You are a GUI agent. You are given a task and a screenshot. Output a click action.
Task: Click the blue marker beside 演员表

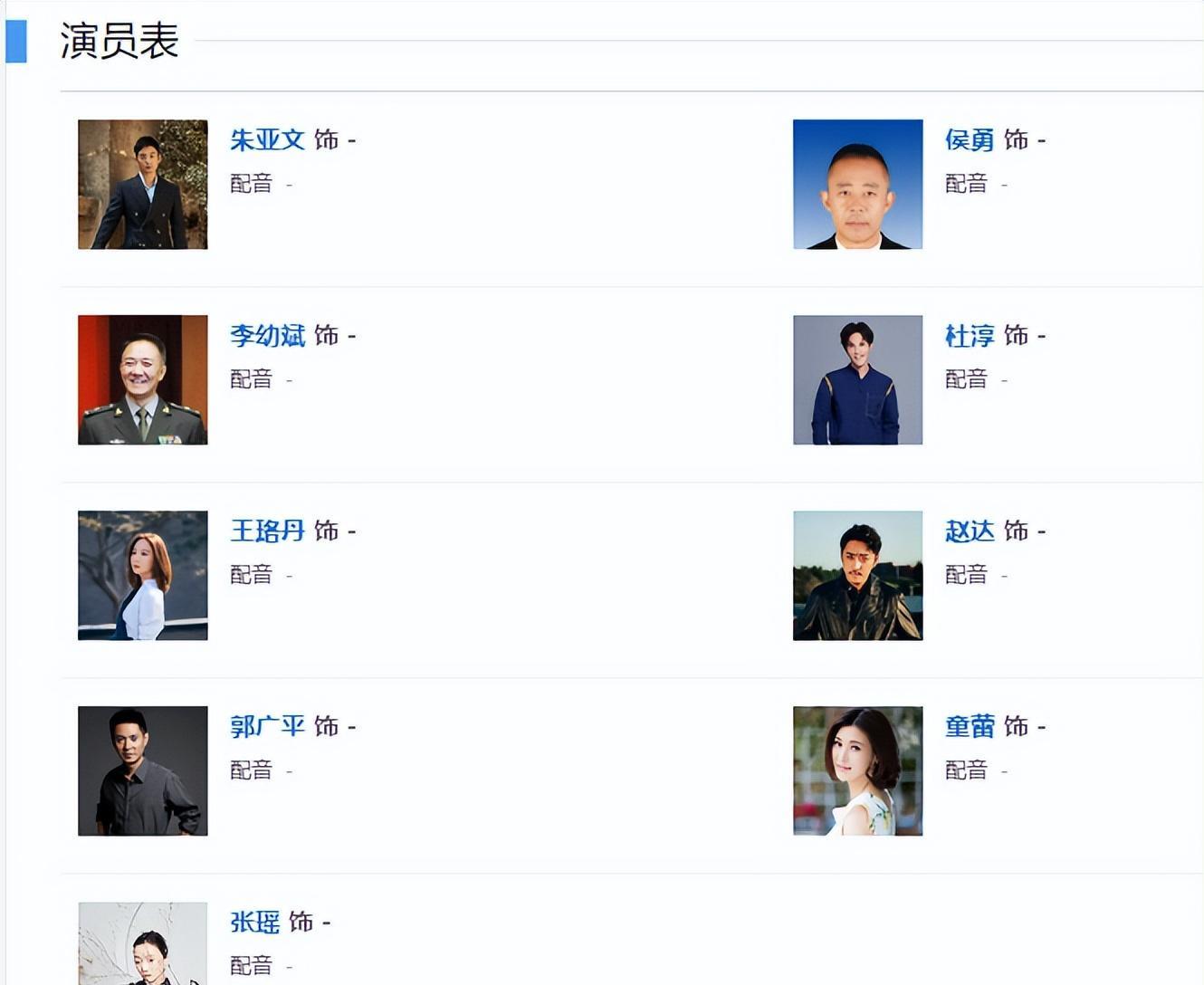tap(16, 42)
